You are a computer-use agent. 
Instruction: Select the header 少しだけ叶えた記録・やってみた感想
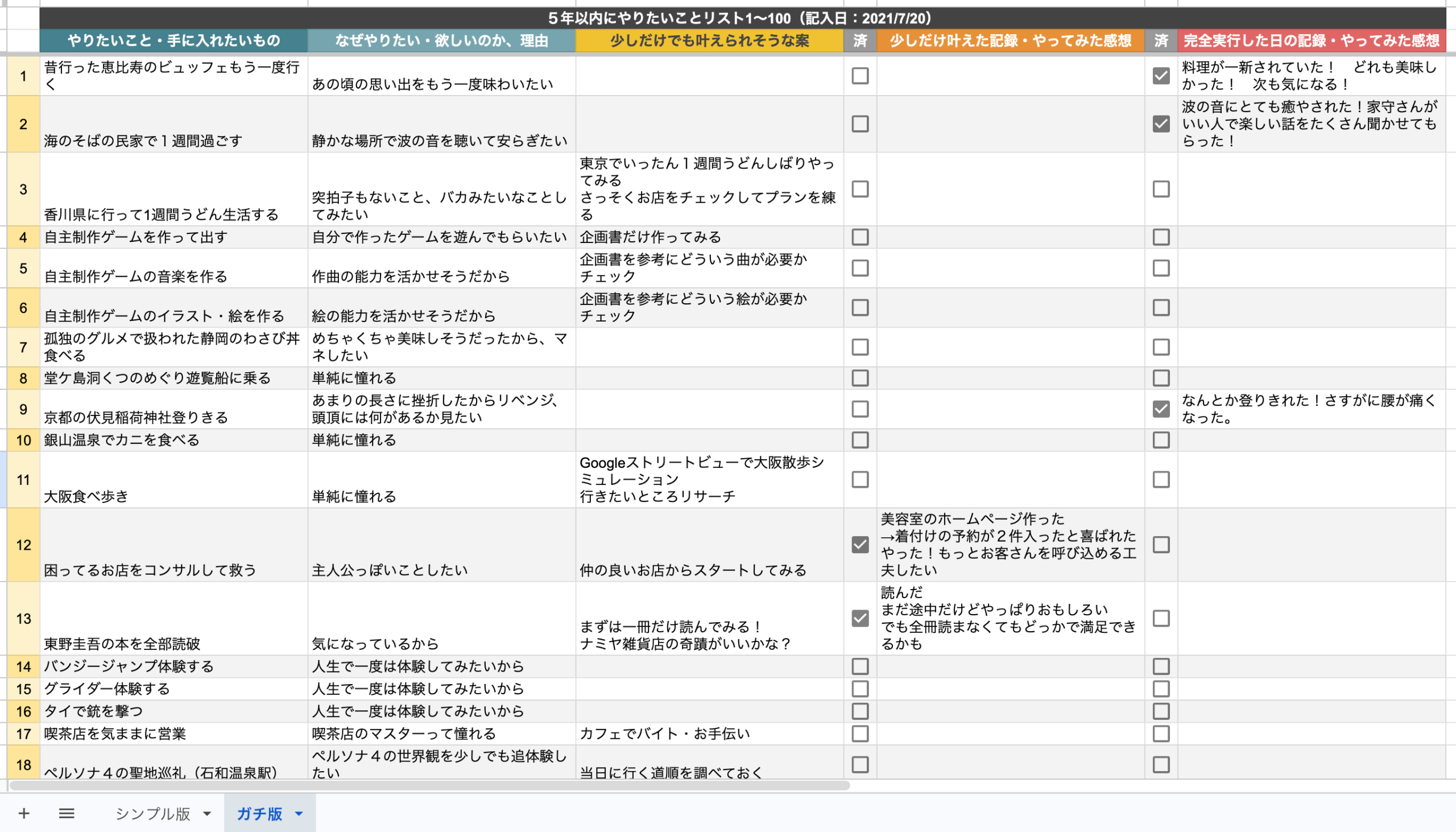(1011, 40)
